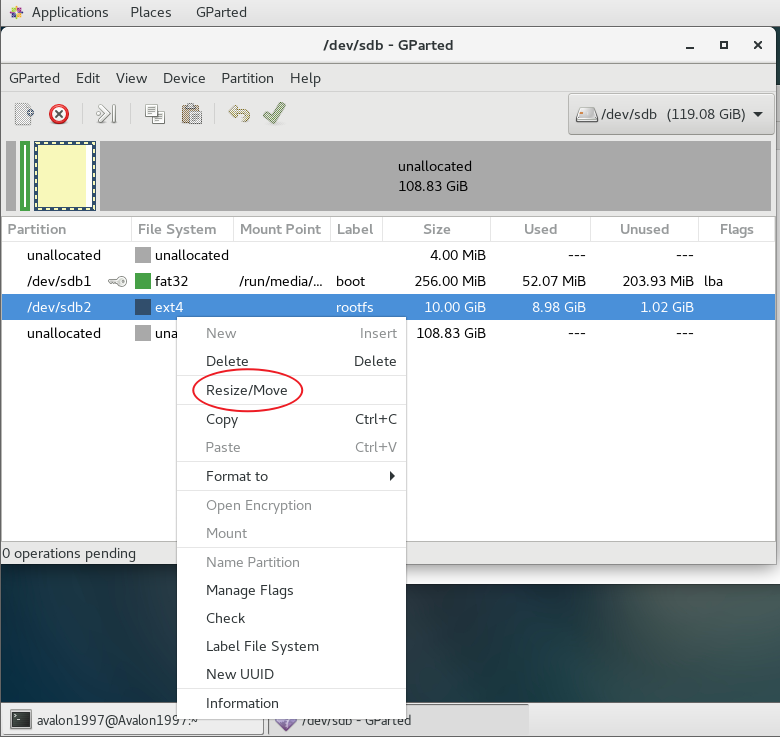The image size is (780, 737).
Task: Click the Resize/Move toolbar arrow icon
Action: pyautogui.click(x=107, y=114)
